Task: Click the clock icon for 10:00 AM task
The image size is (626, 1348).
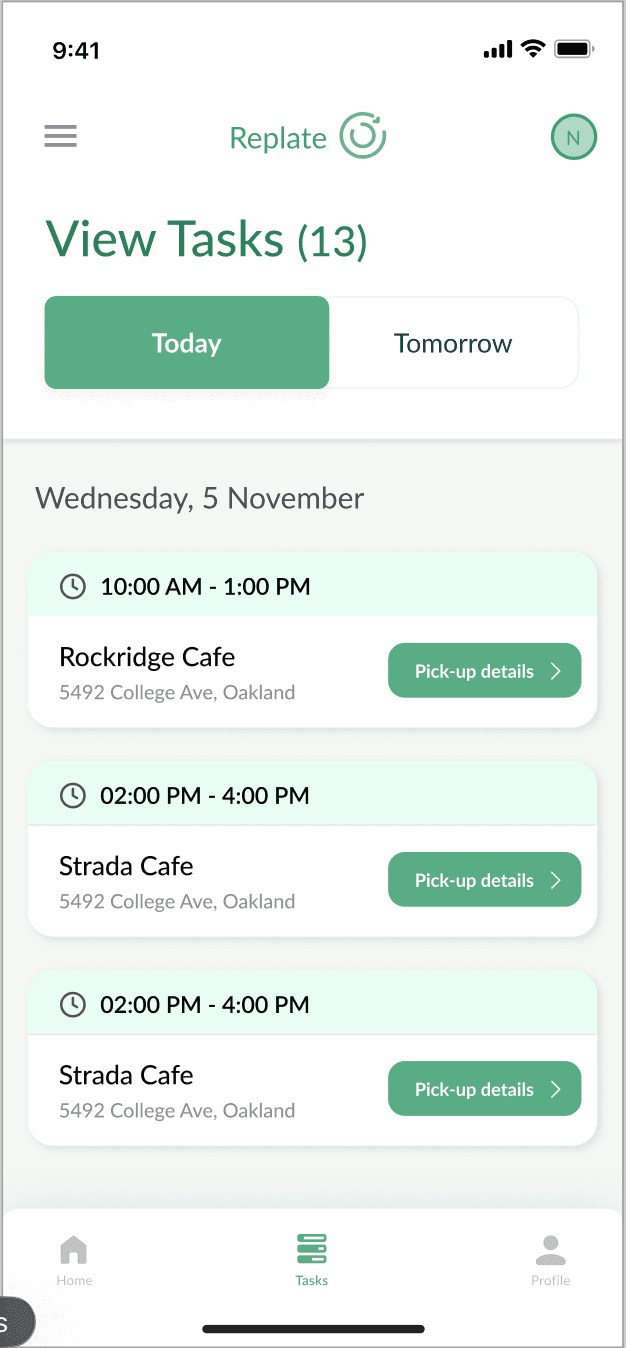Action: click(73, 586)
